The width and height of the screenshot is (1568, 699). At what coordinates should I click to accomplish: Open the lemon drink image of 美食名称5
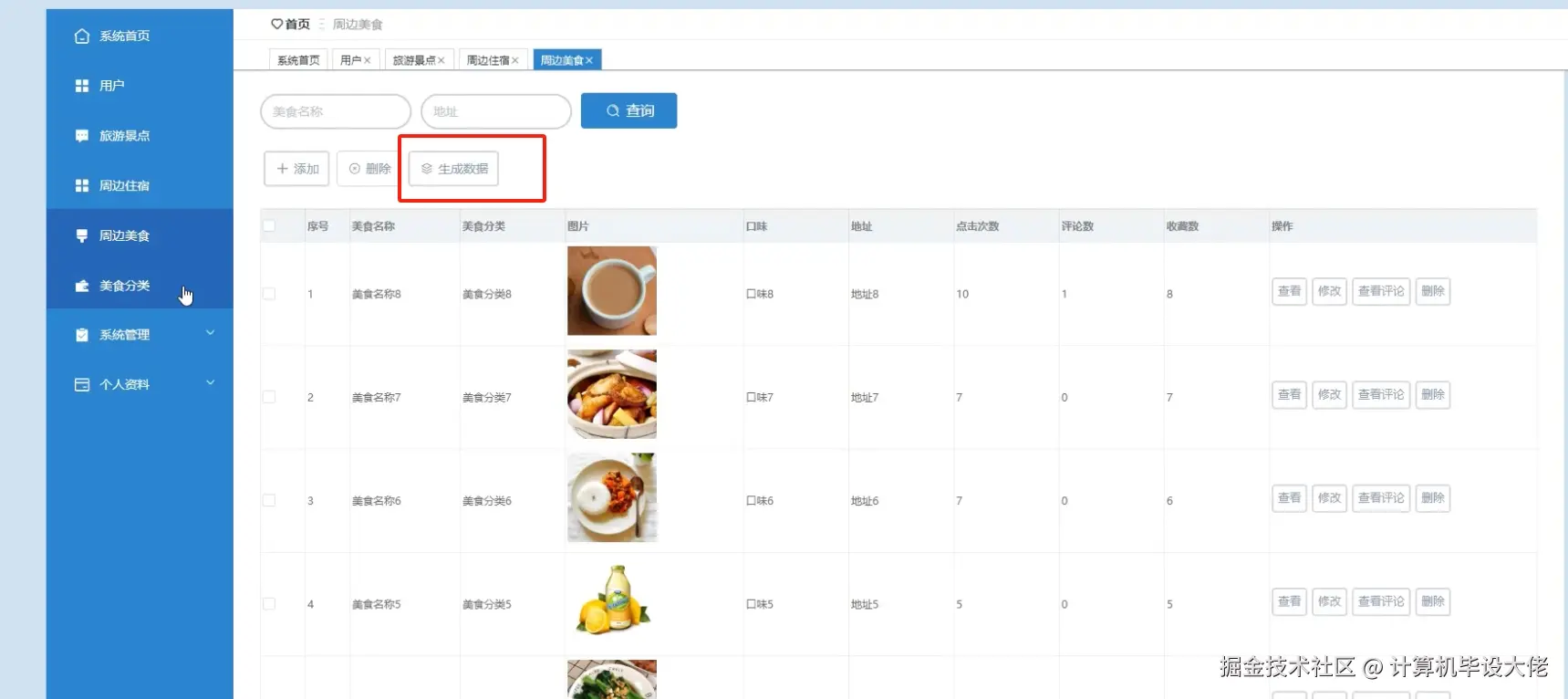pos(612,600)
